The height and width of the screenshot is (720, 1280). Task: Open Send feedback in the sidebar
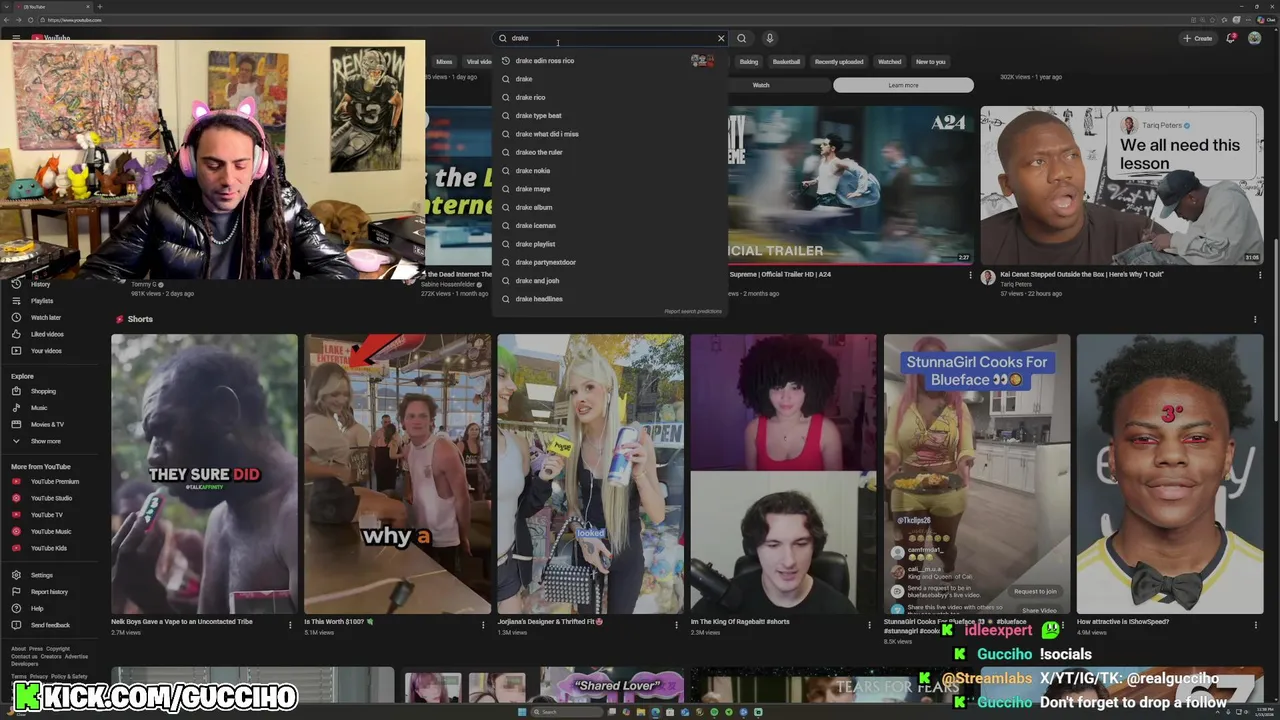(x=50, y=625)
